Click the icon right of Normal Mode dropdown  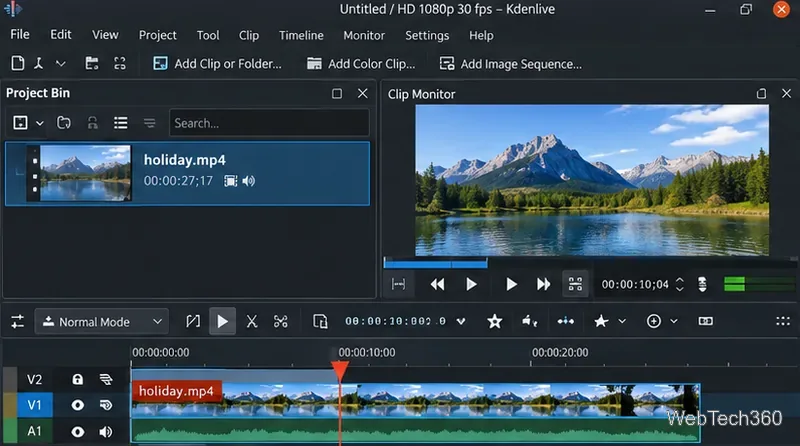tap(193, 321)
